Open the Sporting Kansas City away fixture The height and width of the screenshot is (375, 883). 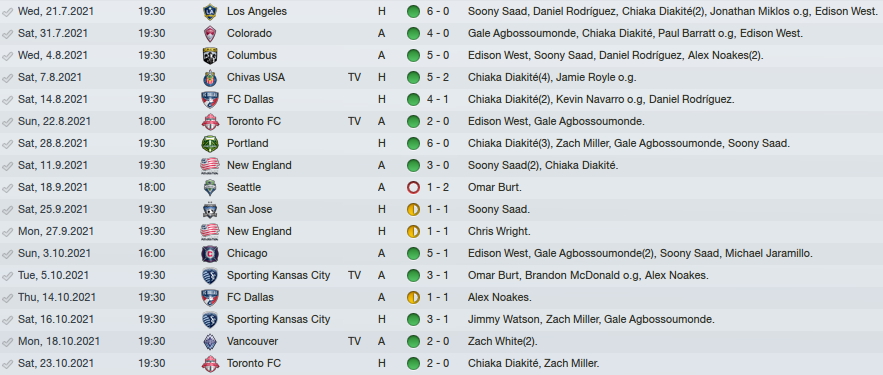278,275
